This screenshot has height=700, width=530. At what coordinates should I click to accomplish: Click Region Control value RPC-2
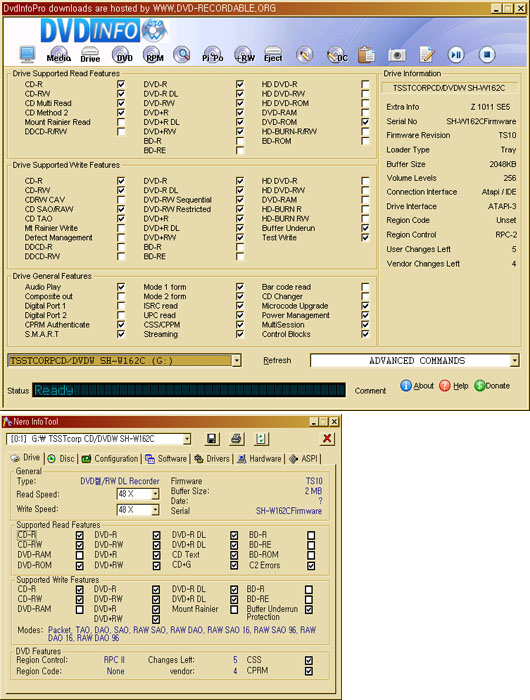[x=506, y=234]
